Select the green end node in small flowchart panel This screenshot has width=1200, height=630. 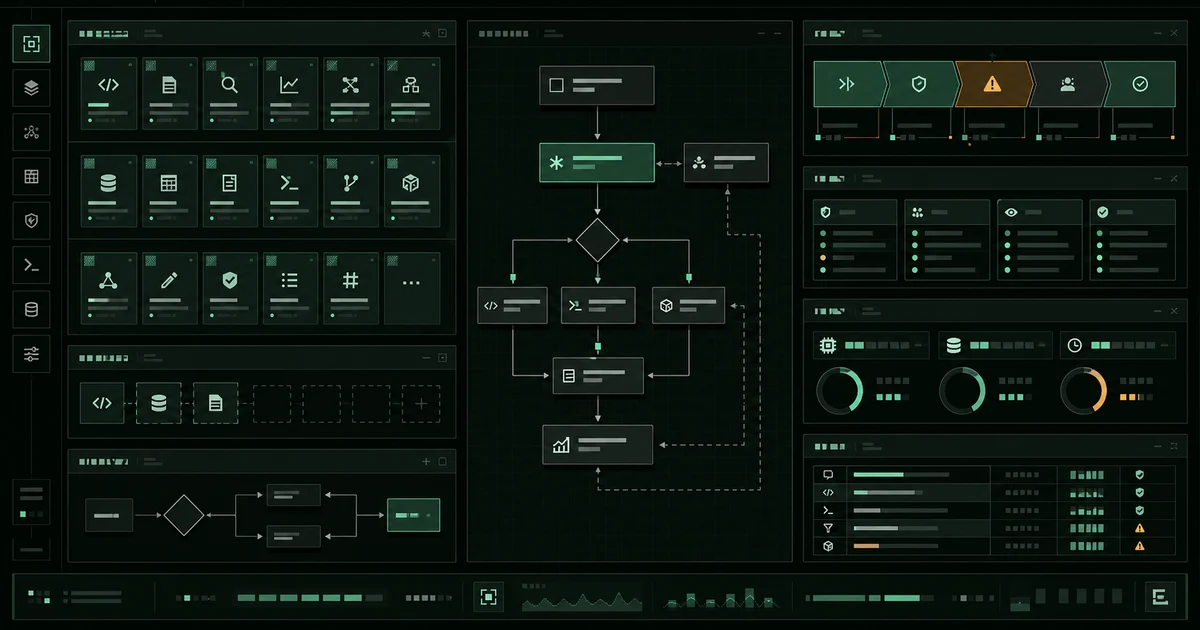point(413,515)
